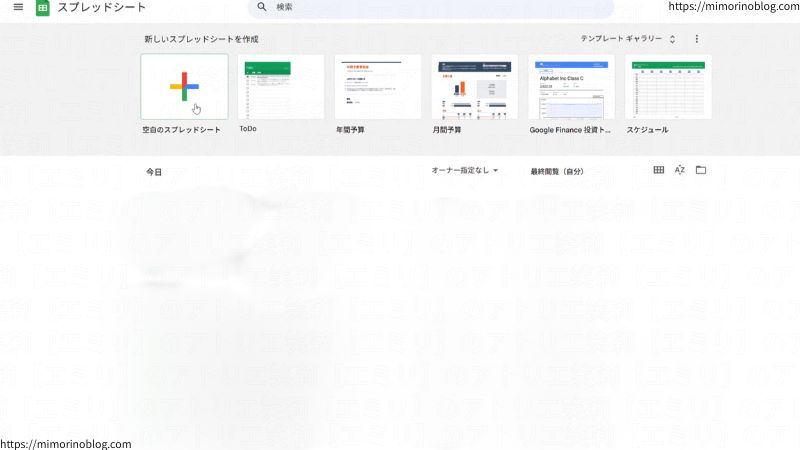This screenshot has height=450, width=800.
Task: Click the 最終閲覧（自分） column header
Action: 557,171
